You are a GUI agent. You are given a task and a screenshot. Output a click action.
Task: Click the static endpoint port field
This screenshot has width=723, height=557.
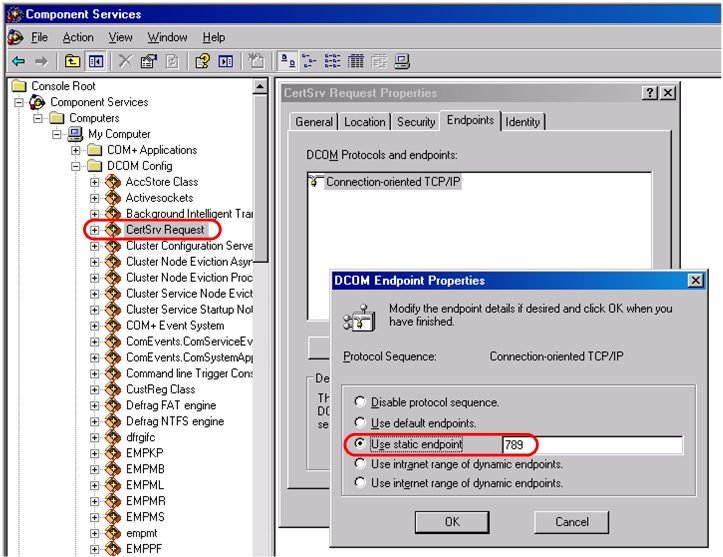pyautogui.click(x=590, y=444)
